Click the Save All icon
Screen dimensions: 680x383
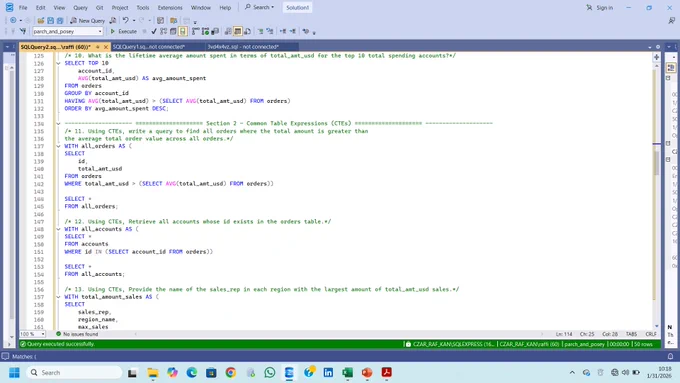60,20
